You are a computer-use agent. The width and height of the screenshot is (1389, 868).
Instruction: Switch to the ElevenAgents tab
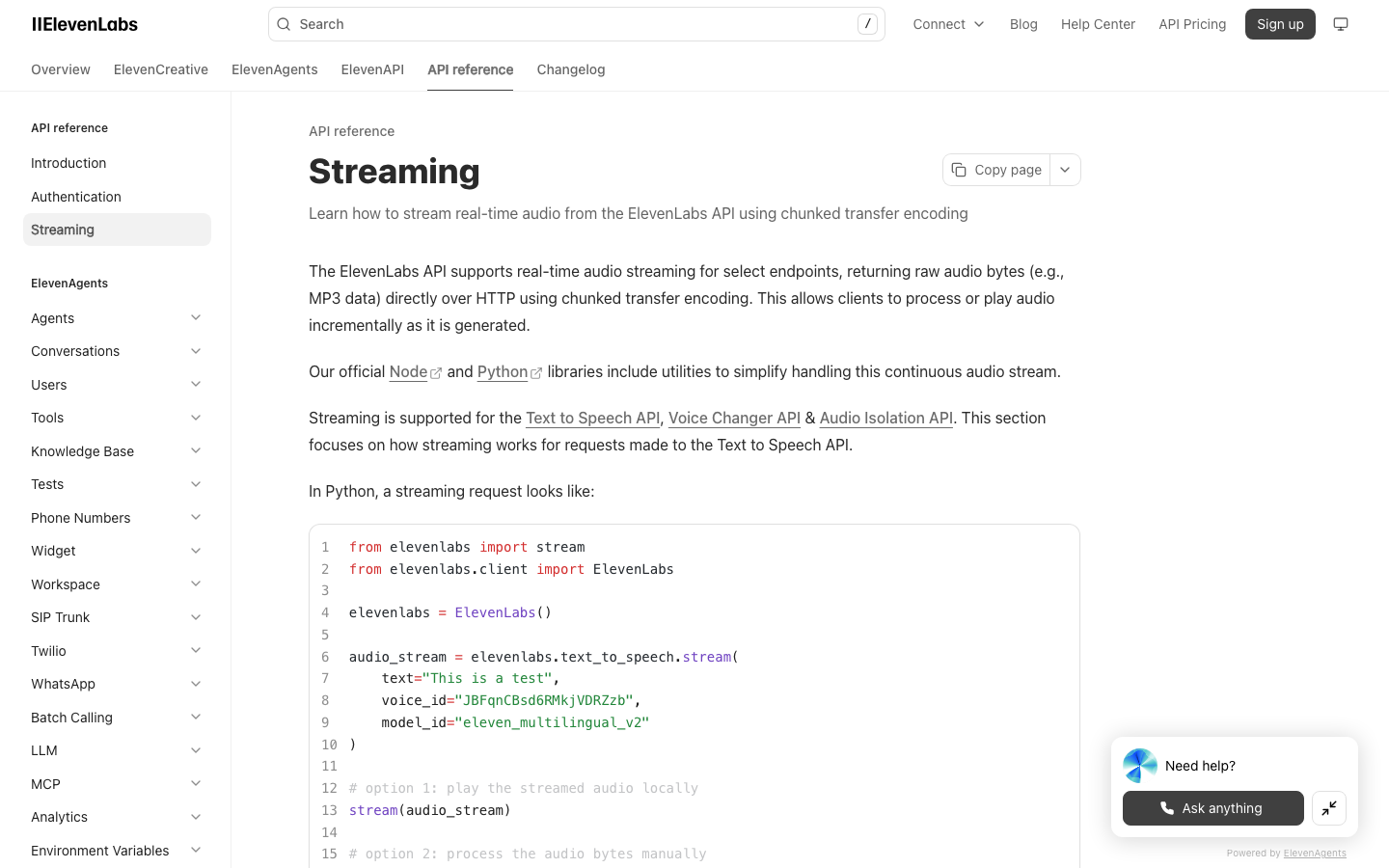[275, 69]
